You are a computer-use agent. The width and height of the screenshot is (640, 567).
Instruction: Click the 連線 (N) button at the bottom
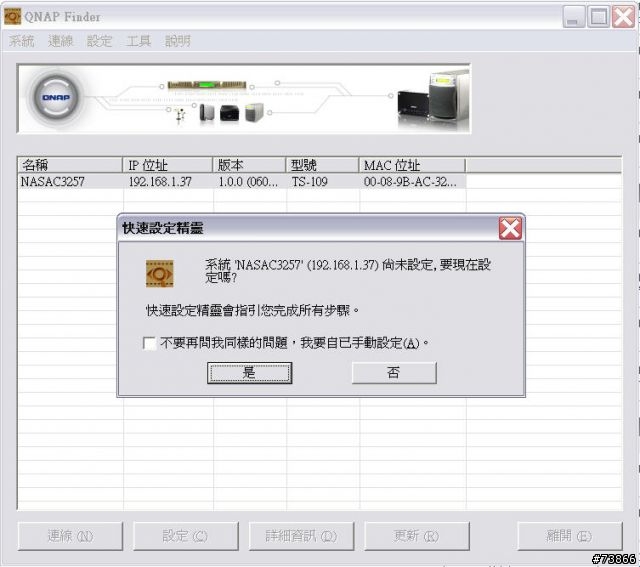tap(70, 536)
